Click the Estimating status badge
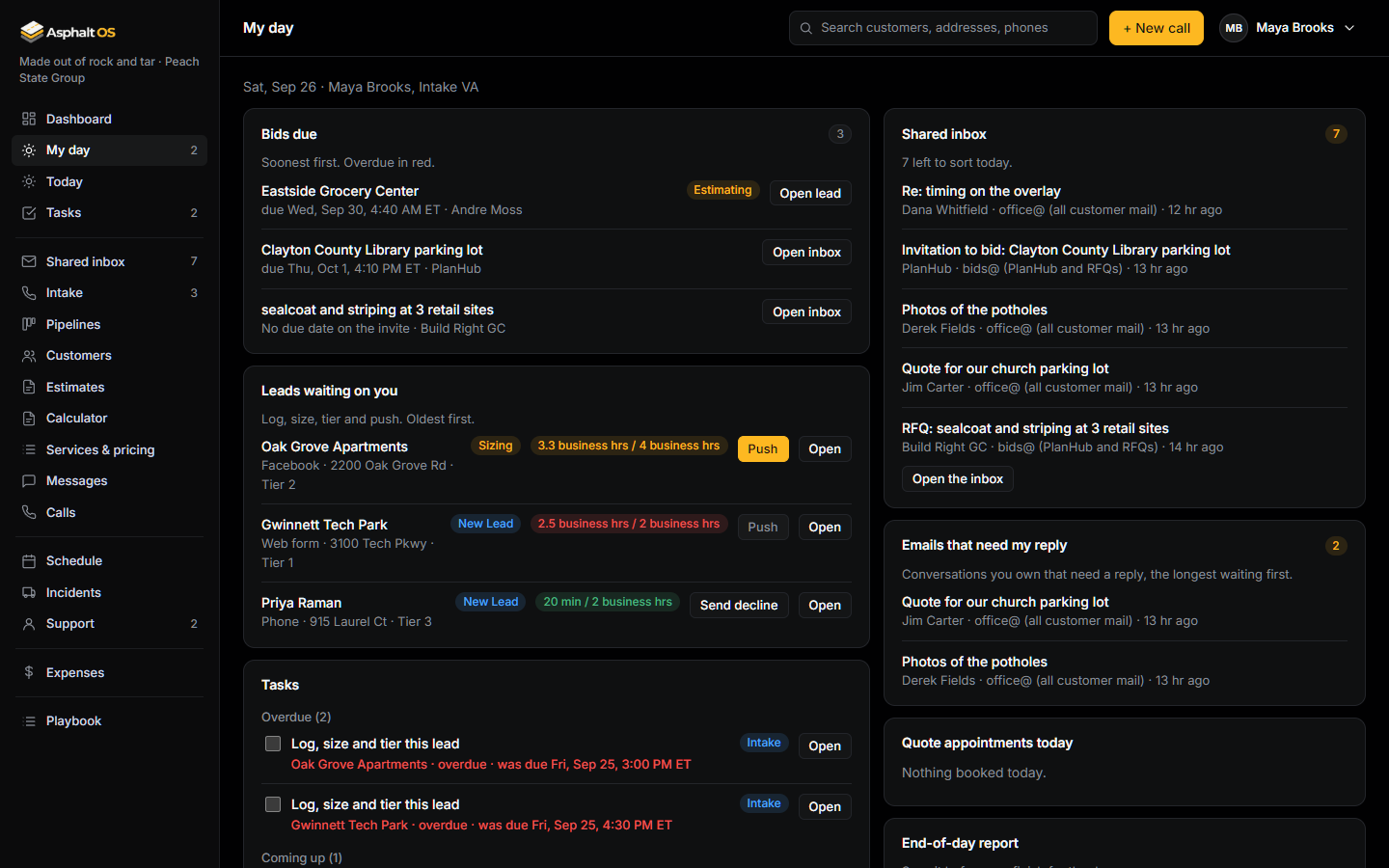This screenshot has width=1389, height=868. pyautogui.click(x=722, y=191)
